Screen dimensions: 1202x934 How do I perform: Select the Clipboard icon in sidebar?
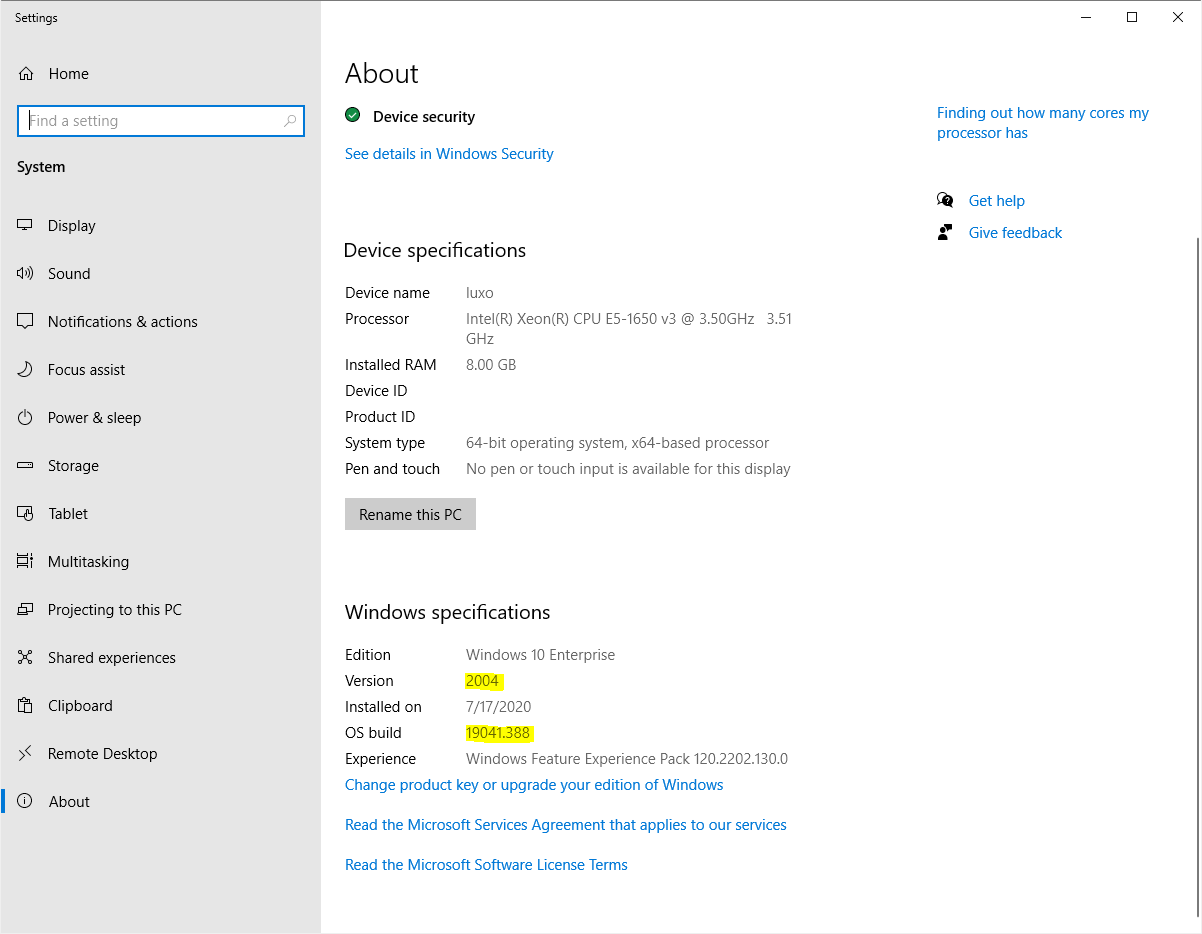(26, 706)
